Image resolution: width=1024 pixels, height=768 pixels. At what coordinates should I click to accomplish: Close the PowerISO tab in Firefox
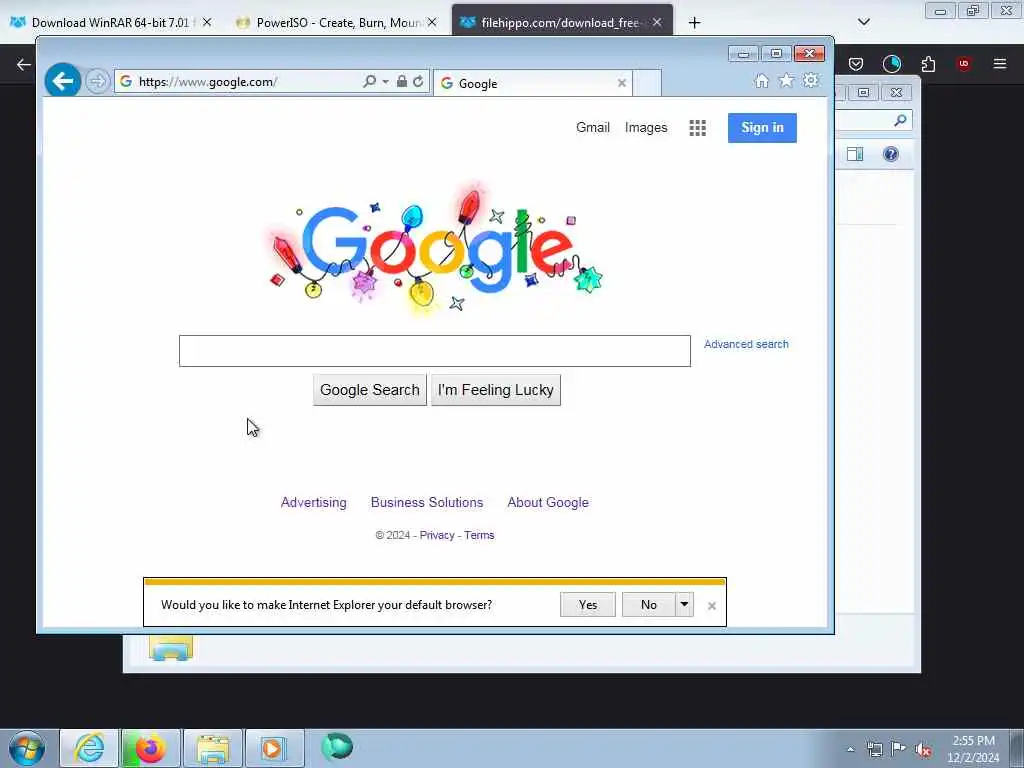[432, 22]
